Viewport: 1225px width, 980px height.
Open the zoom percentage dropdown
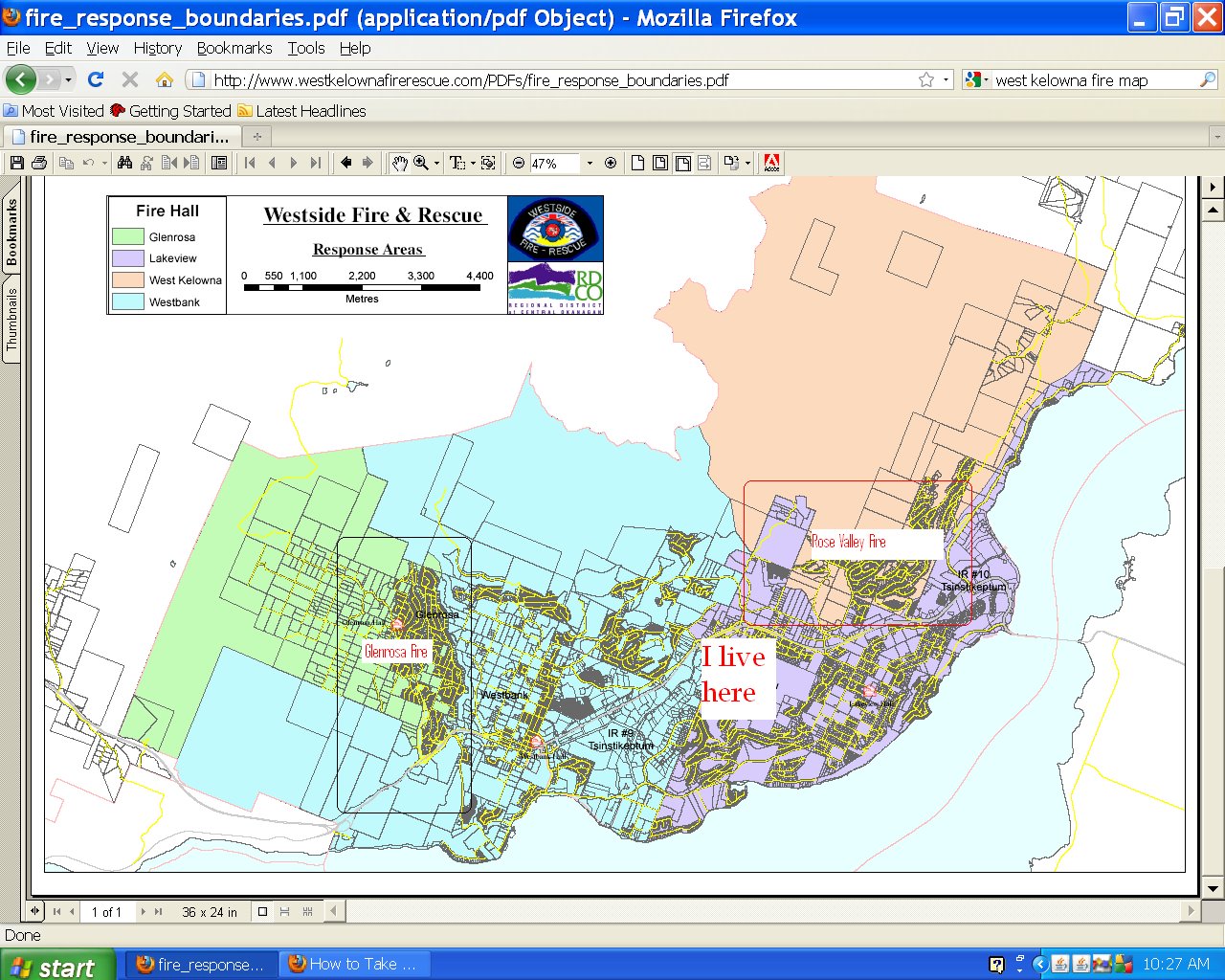click(590, 163)
